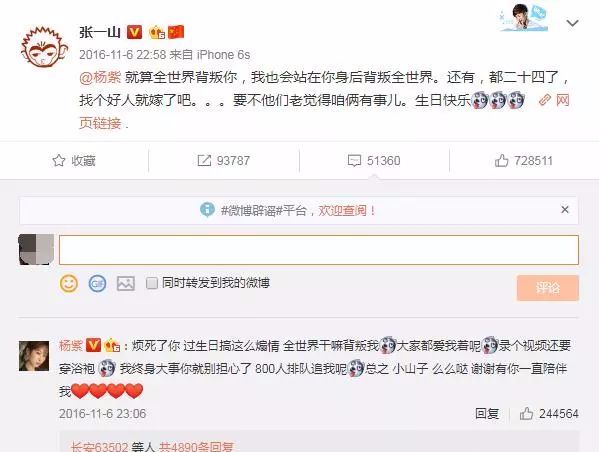
Task: Open comments tab showing 51360
Action: (x=374, y=160)
